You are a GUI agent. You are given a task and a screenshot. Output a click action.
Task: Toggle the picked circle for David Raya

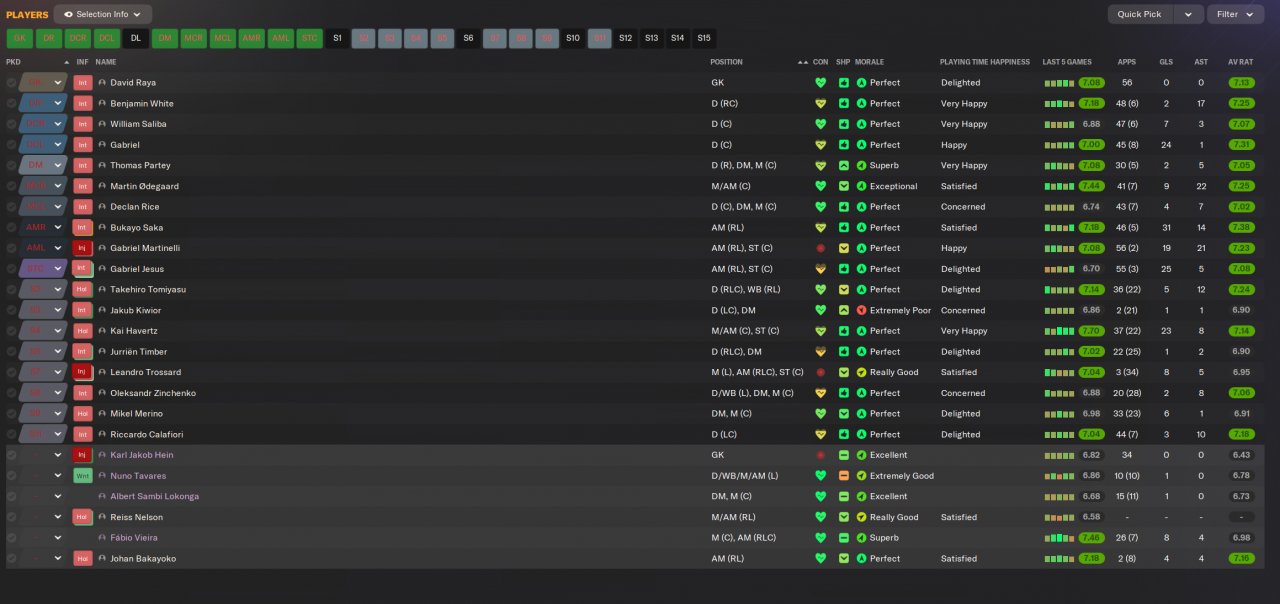(11, 83)
